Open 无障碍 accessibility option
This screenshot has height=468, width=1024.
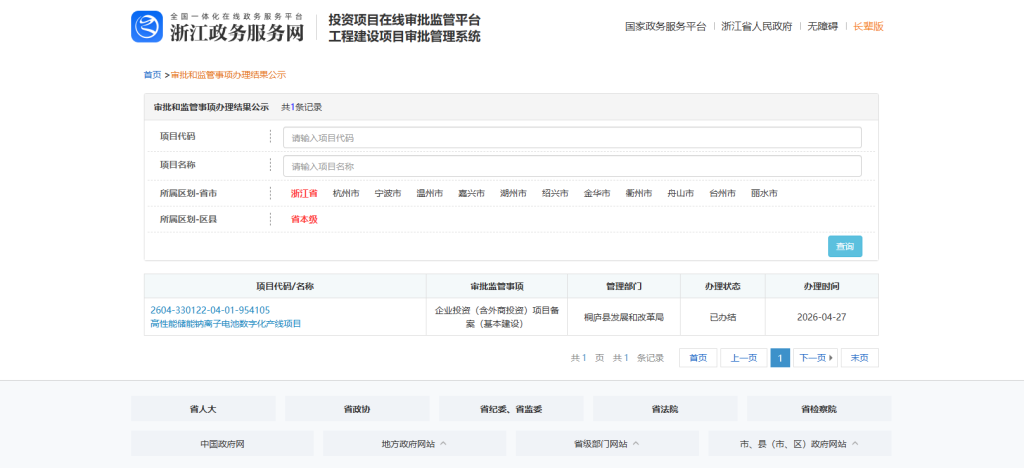point(822,27)
